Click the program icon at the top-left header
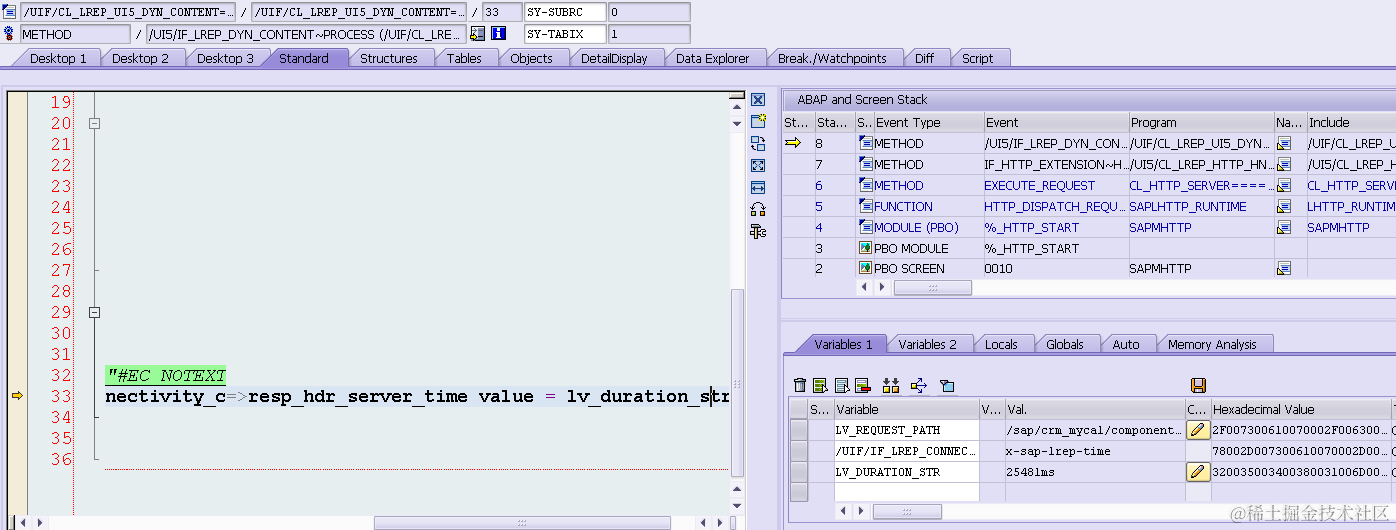 click(8, 12)
